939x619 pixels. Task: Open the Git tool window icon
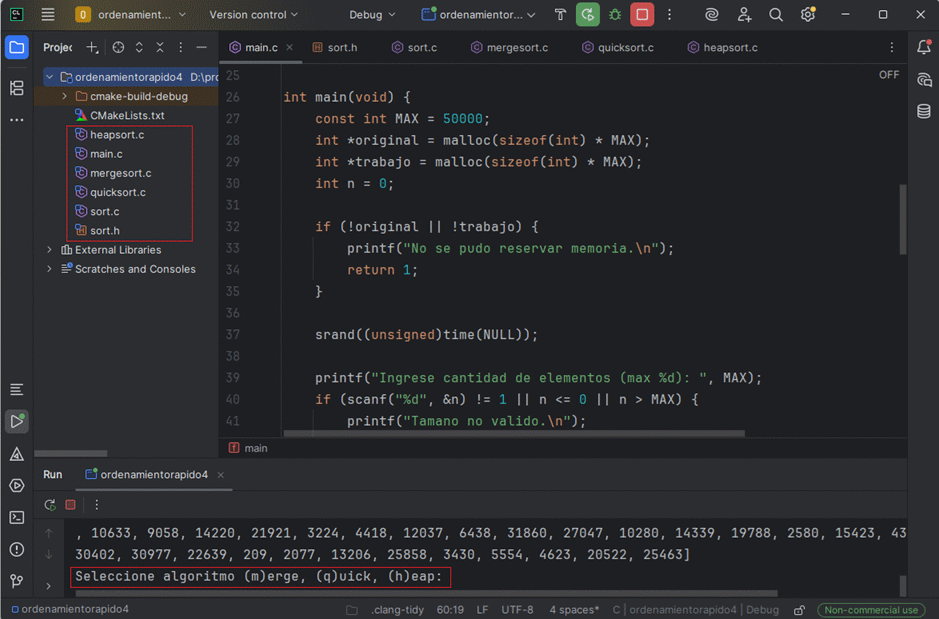click(17, 581)
